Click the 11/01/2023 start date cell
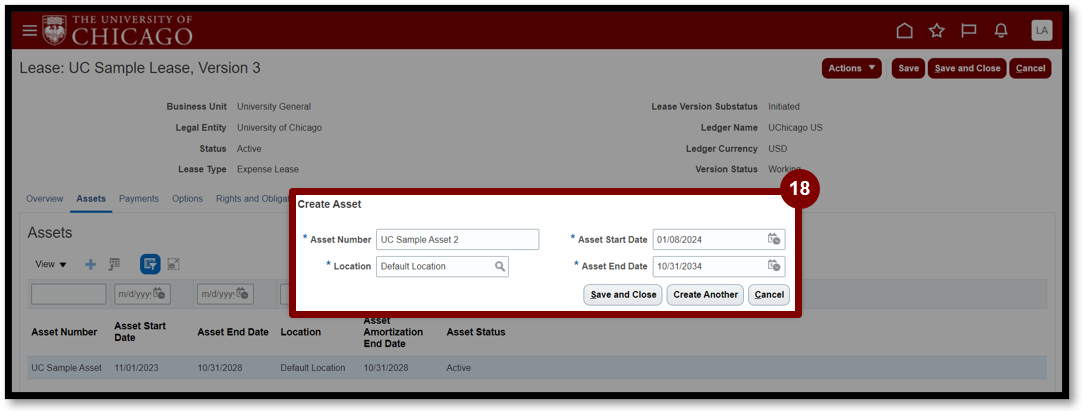 [x=137, y=368]
